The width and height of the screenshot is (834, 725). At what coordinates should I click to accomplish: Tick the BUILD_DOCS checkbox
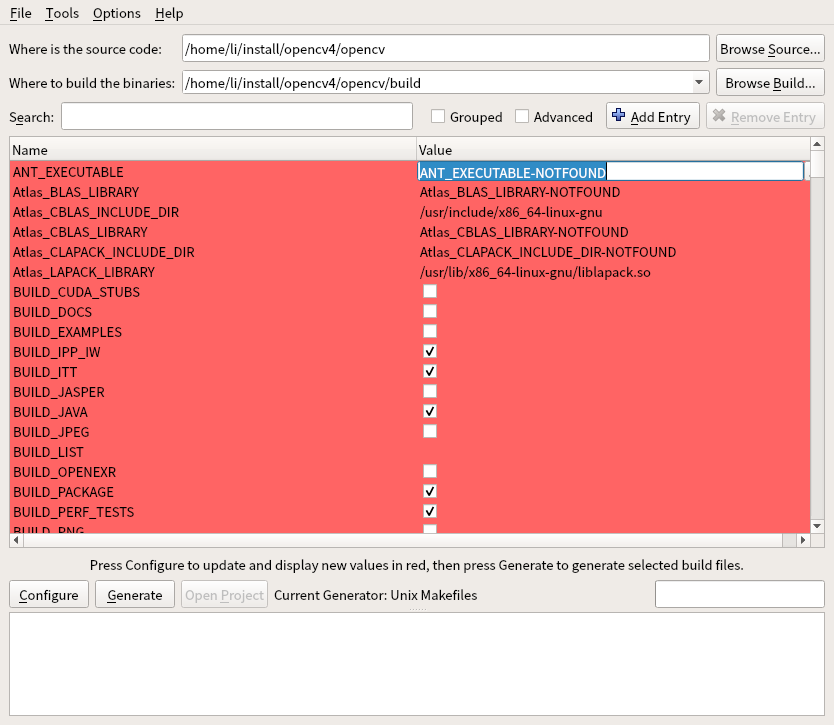(x=430, y=311)
